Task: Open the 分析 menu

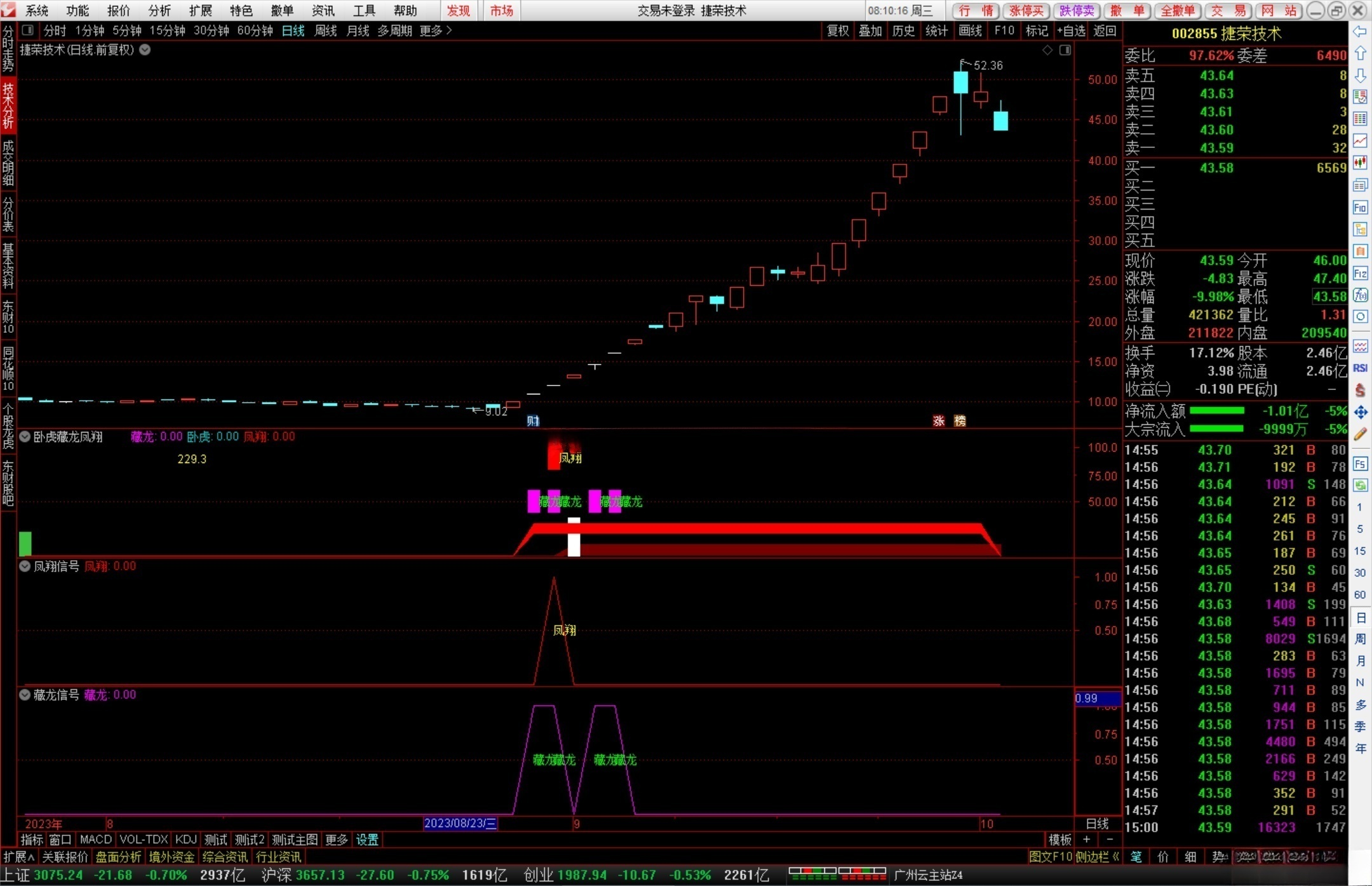Action: point(159,10)
